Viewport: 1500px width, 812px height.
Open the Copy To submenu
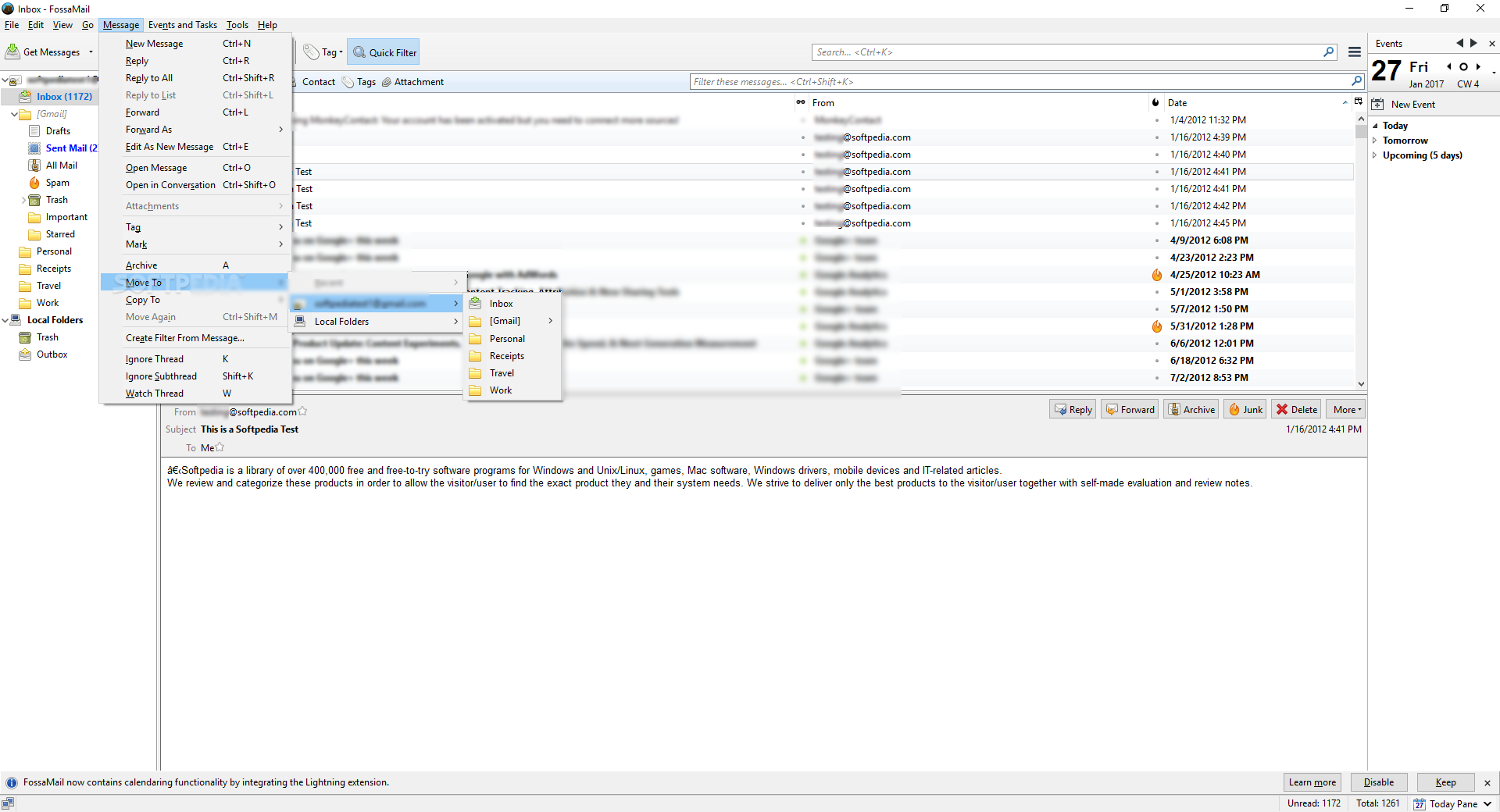pos(196,300)
